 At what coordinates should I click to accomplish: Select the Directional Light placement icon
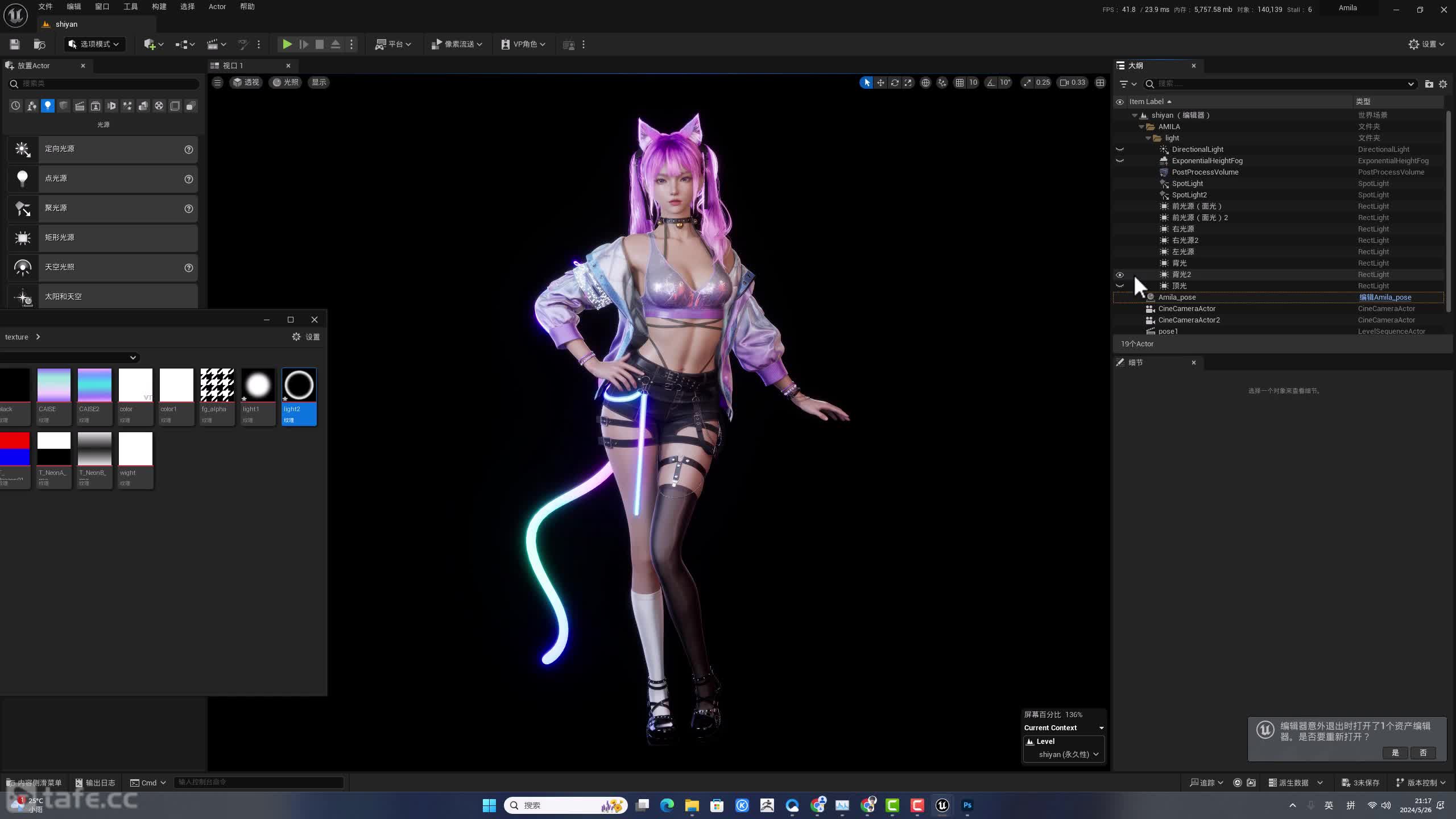click(x=23, y=150)
